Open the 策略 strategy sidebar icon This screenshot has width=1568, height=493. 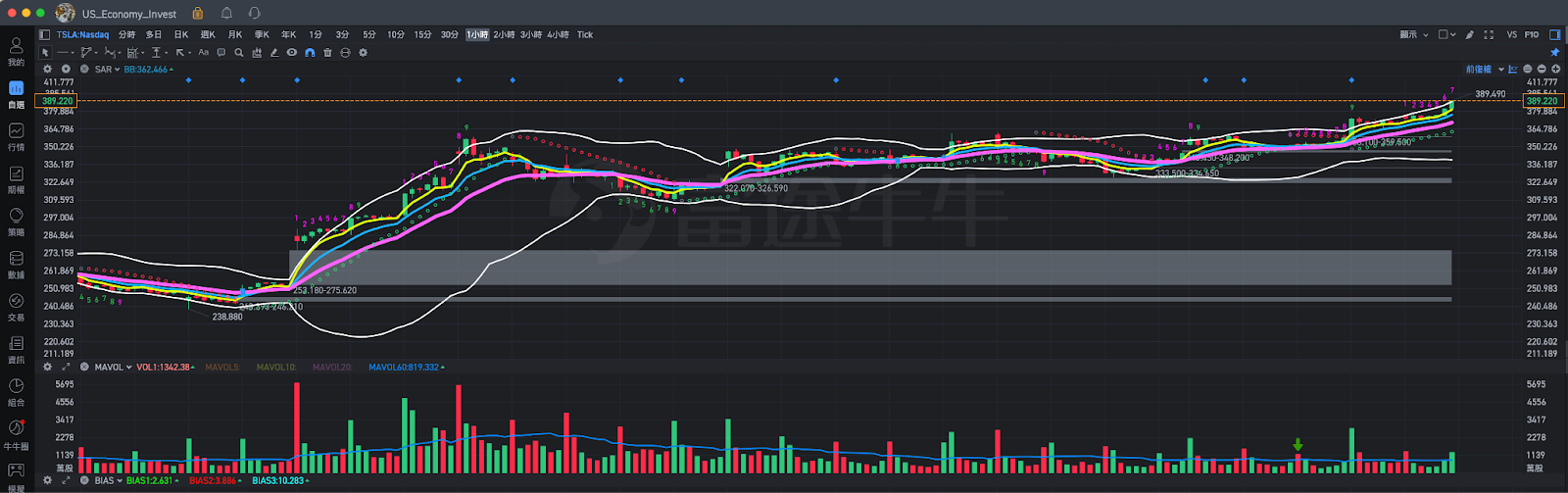click(16, 222)
